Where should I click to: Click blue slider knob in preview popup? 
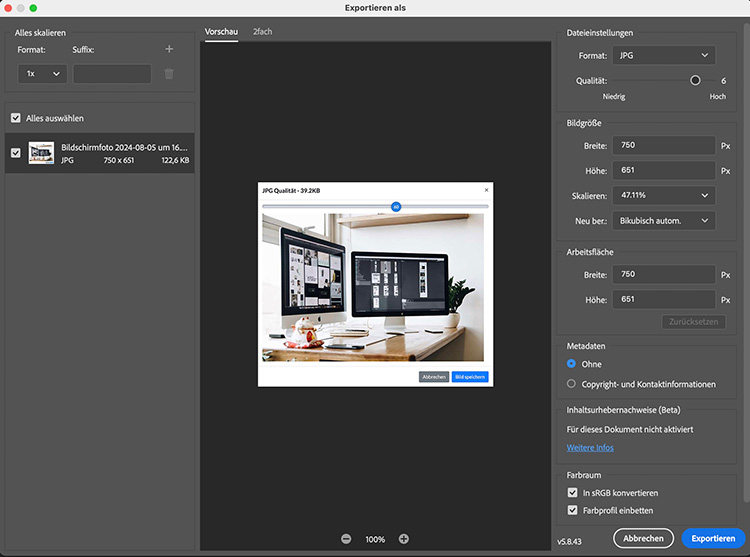(x=396, y=207)
